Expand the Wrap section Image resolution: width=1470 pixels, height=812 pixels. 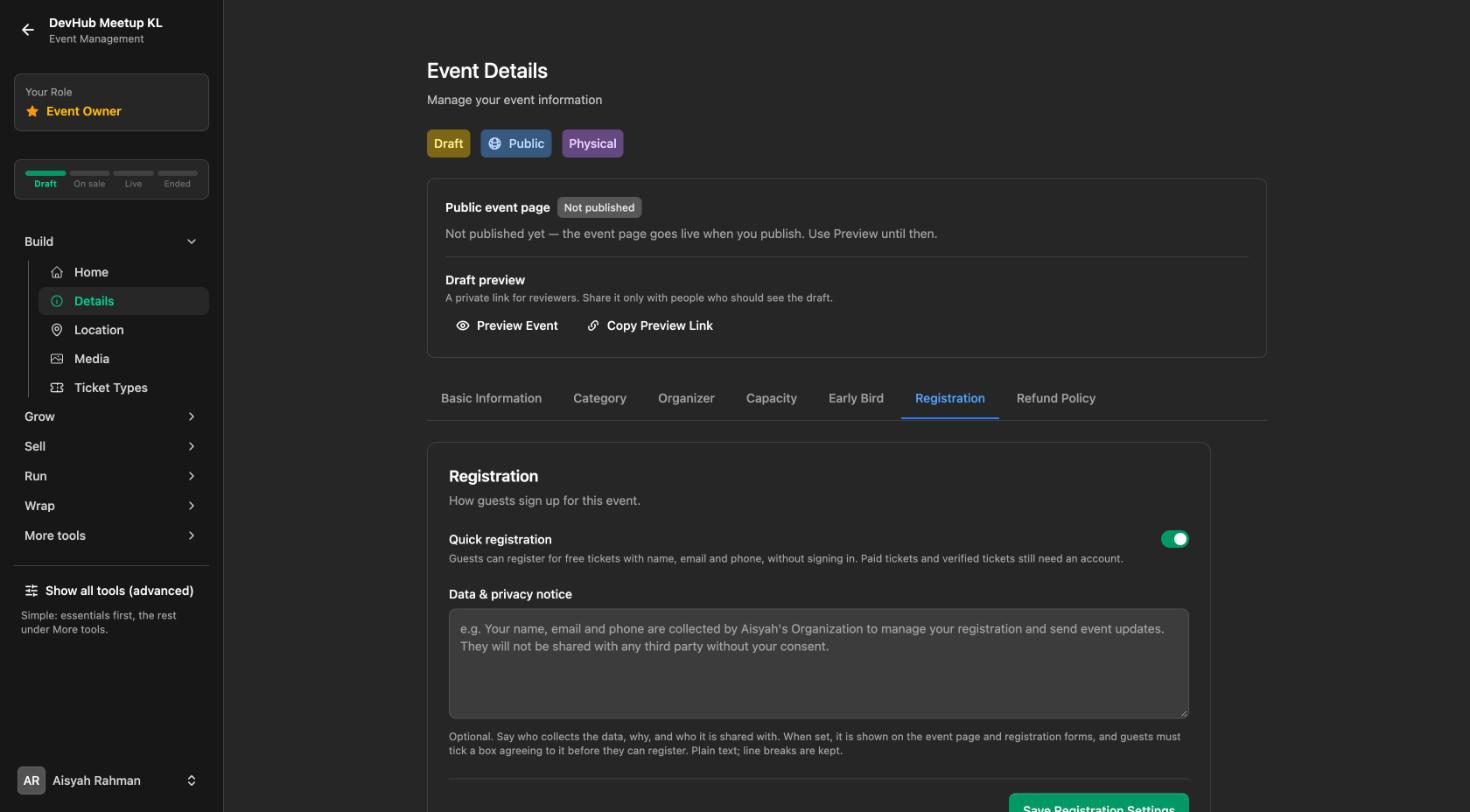[x=111, y=506]
